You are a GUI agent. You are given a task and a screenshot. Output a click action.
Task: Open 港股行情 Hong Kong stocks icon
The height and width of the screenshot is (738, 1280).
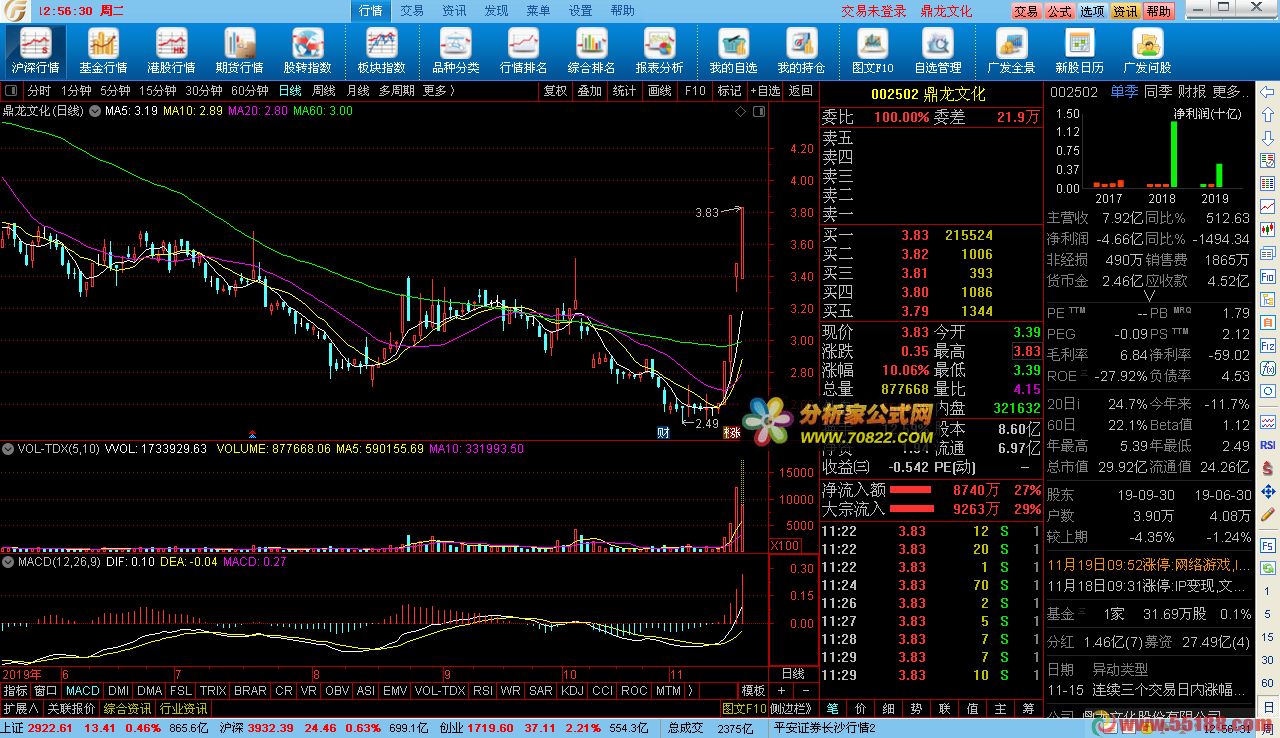pos(171,51)
